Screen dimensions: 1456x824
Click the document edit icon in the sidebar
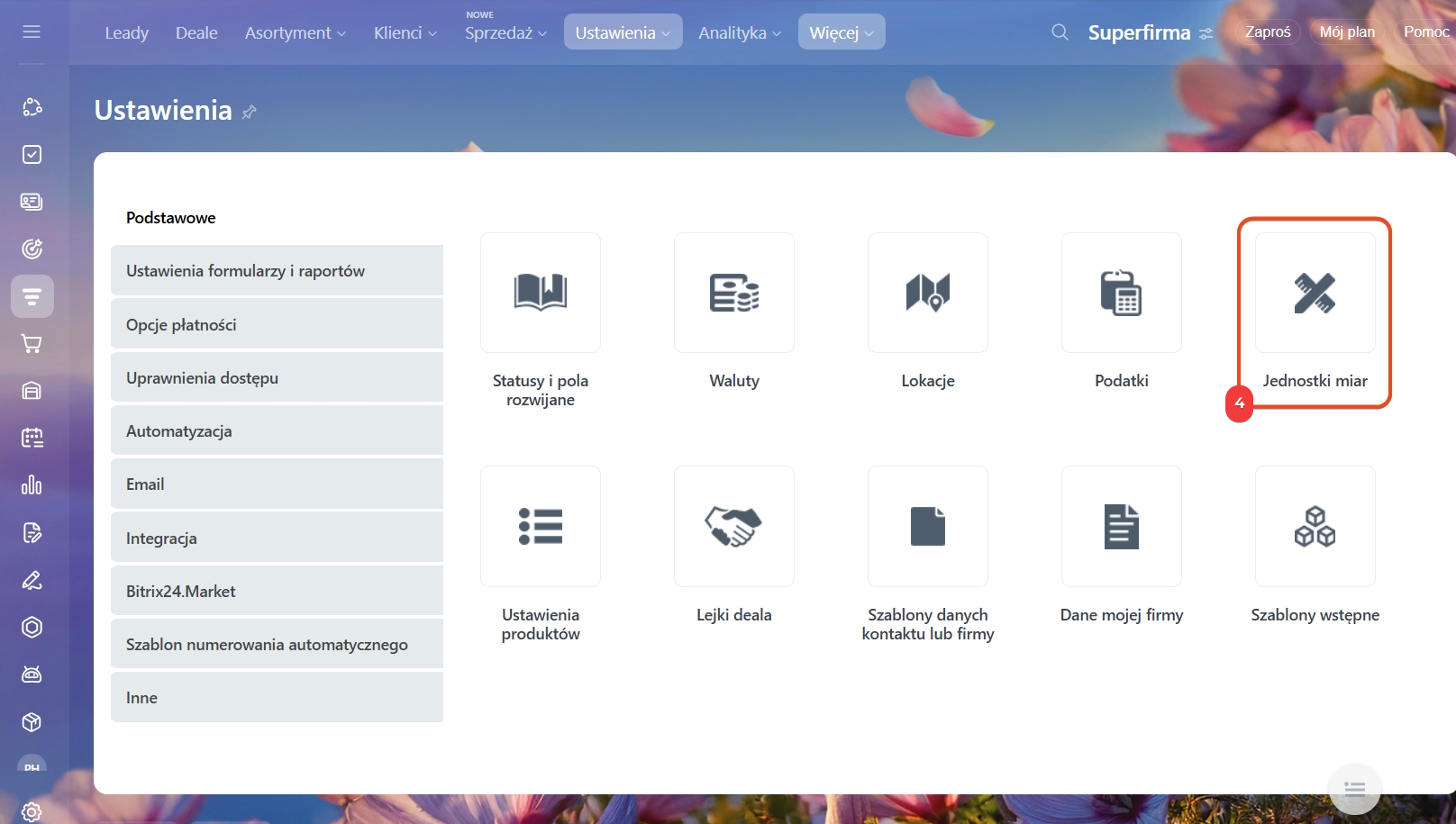[32, 532]
